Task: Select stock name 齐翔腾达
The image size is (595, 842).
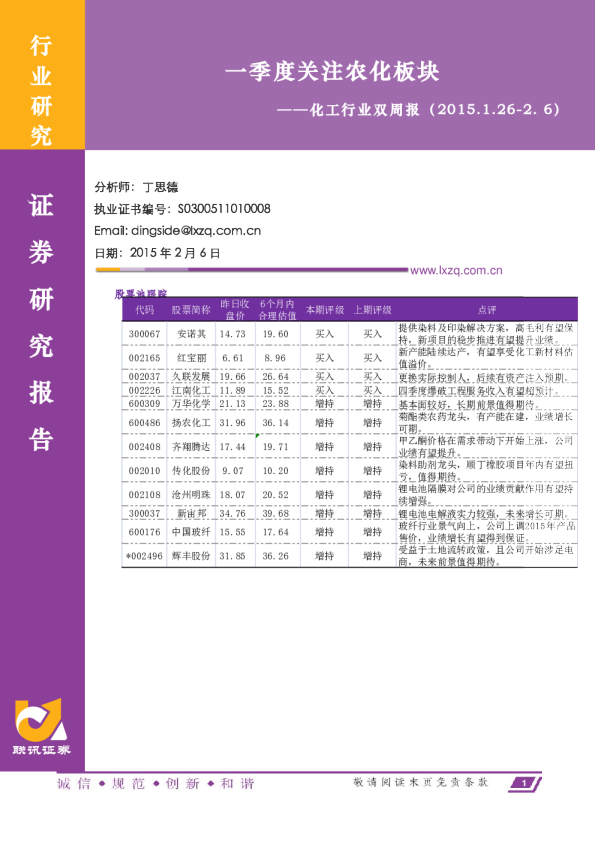Action: click(x=191, y=447)
